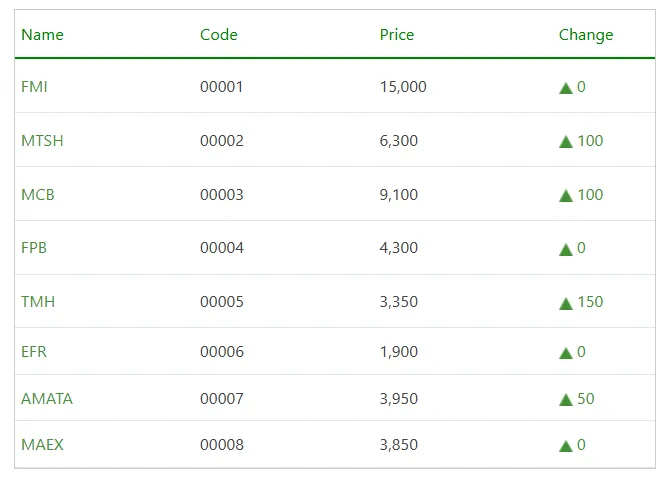
Task: Open the AMATA stock link
Action: (x=47, y=399)
